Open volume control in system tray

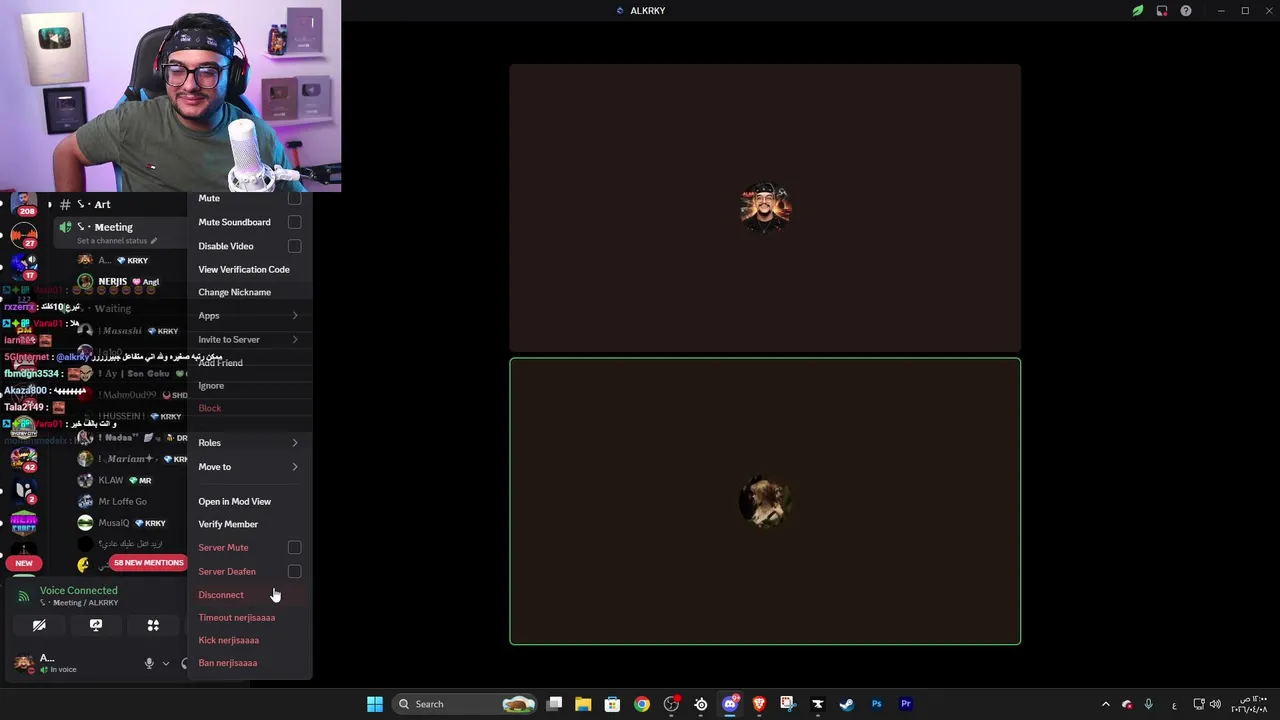[x=1215, y=704]
